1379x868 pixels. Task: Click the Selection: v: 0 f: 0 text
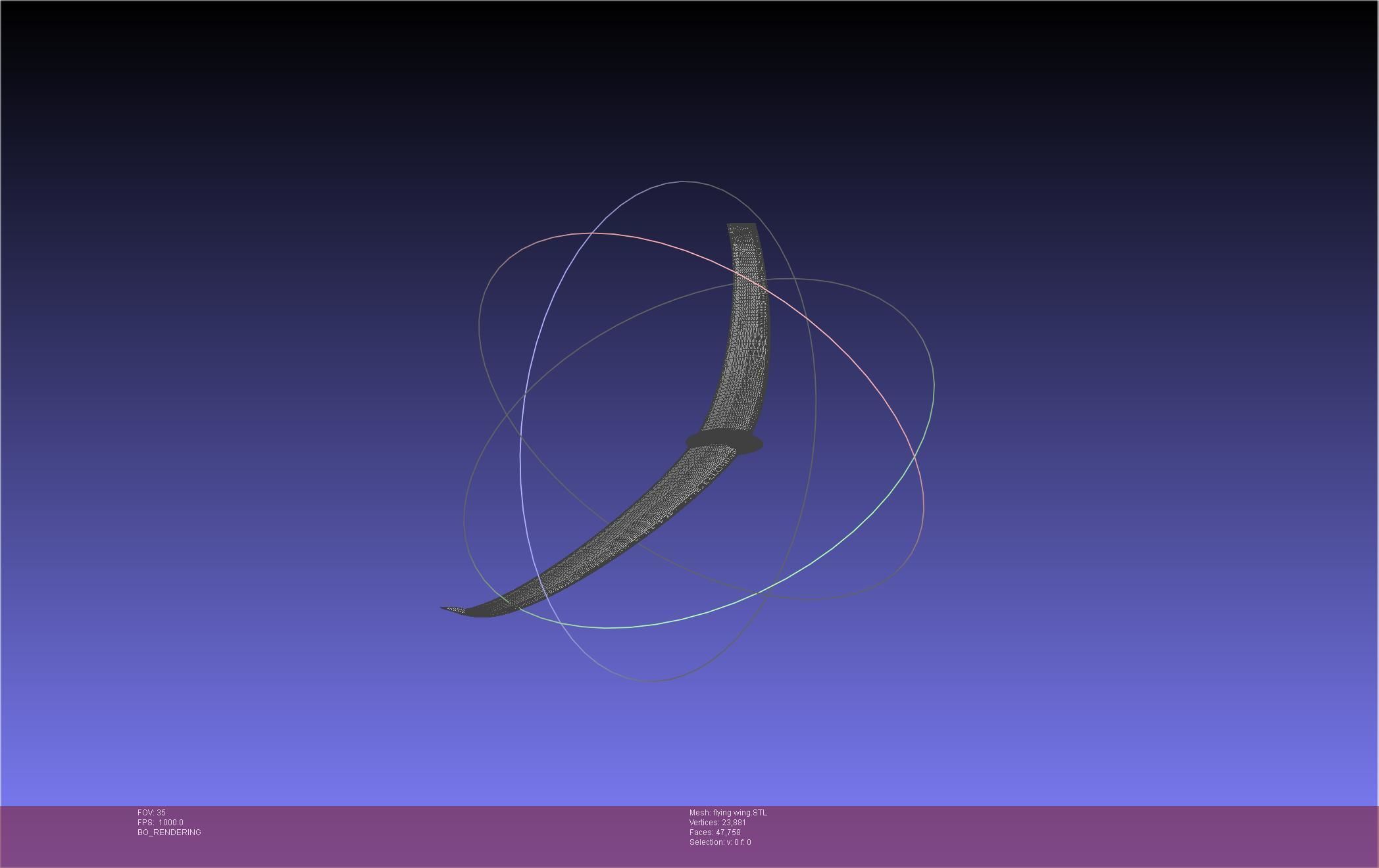pyautogui.click(x=720, y=842)
